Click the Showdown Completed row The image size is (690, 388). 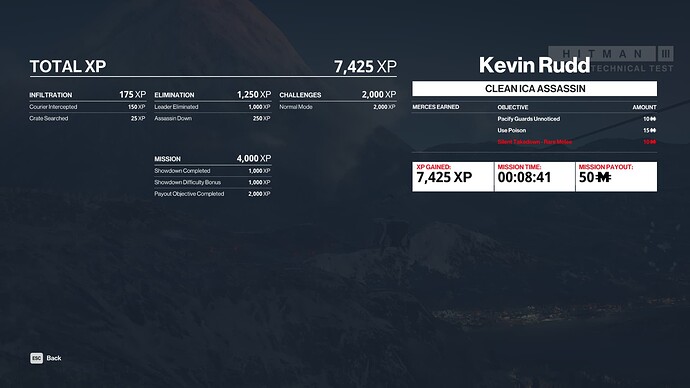pos(213,171)
